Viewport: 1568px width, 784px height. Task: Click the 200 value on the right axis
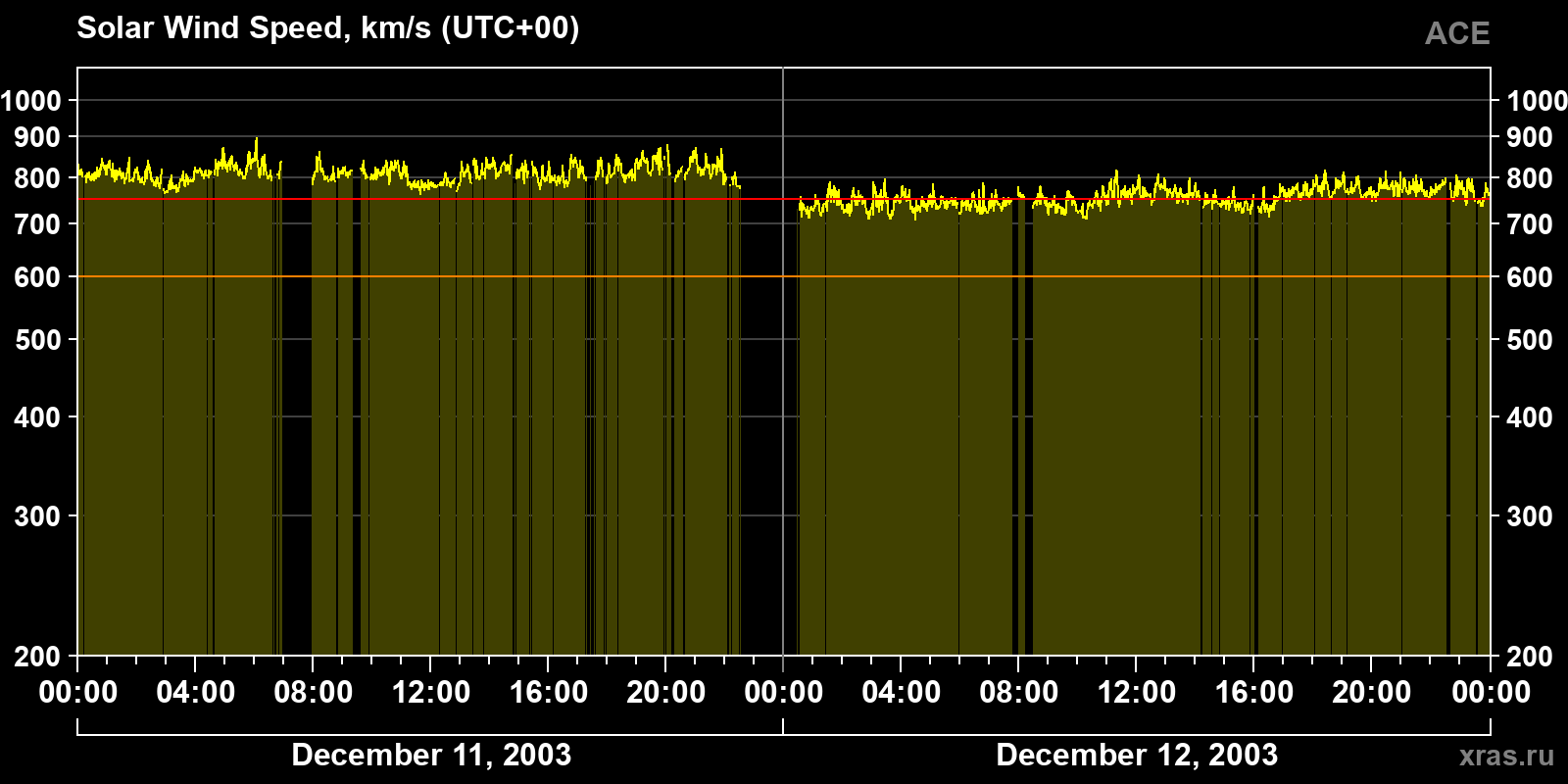pos(1530,657)
